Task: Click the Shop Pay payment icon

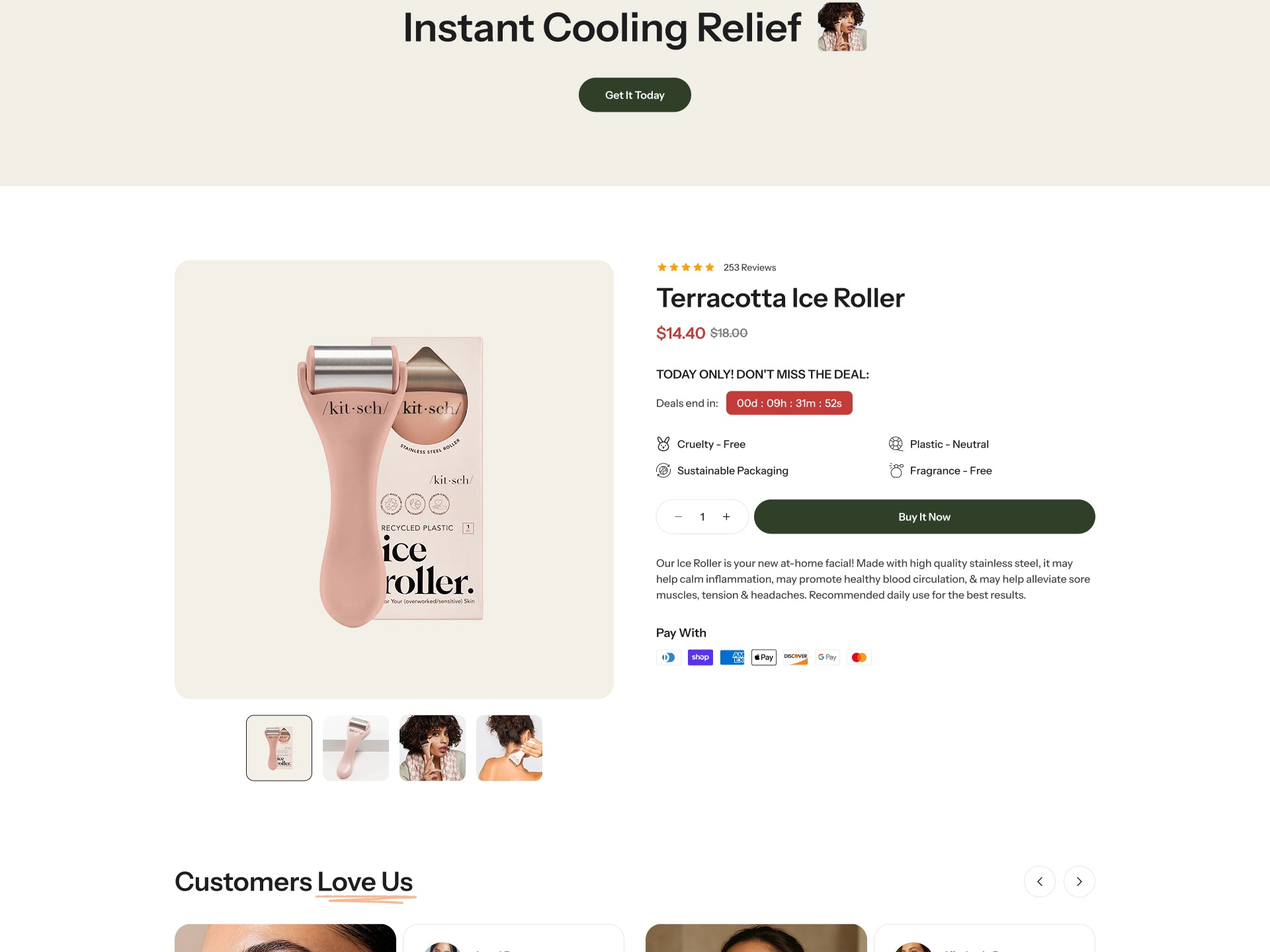Action: coord(700,657)
